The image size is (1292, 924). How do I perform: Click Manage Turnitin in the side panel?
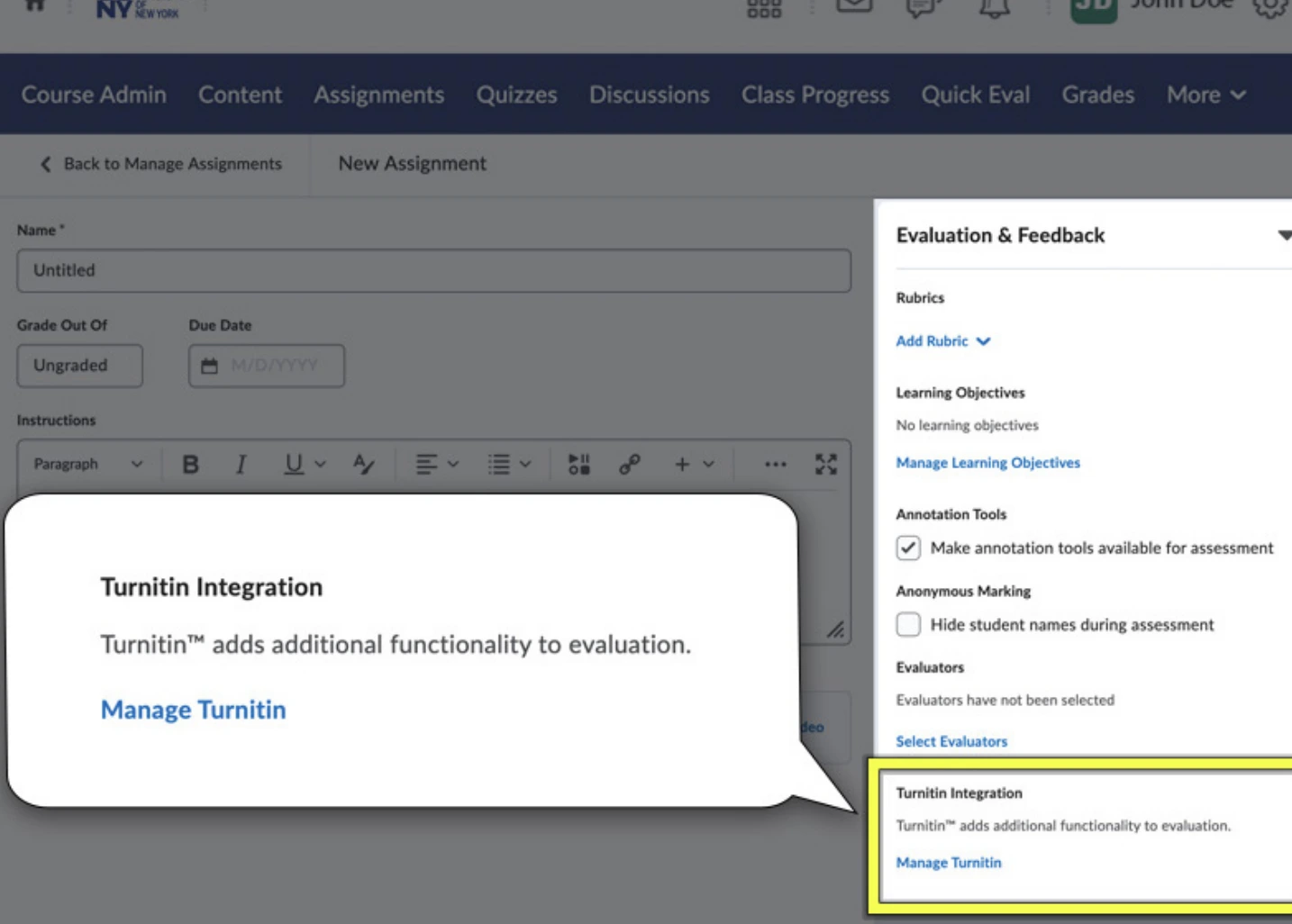(949, 863)
